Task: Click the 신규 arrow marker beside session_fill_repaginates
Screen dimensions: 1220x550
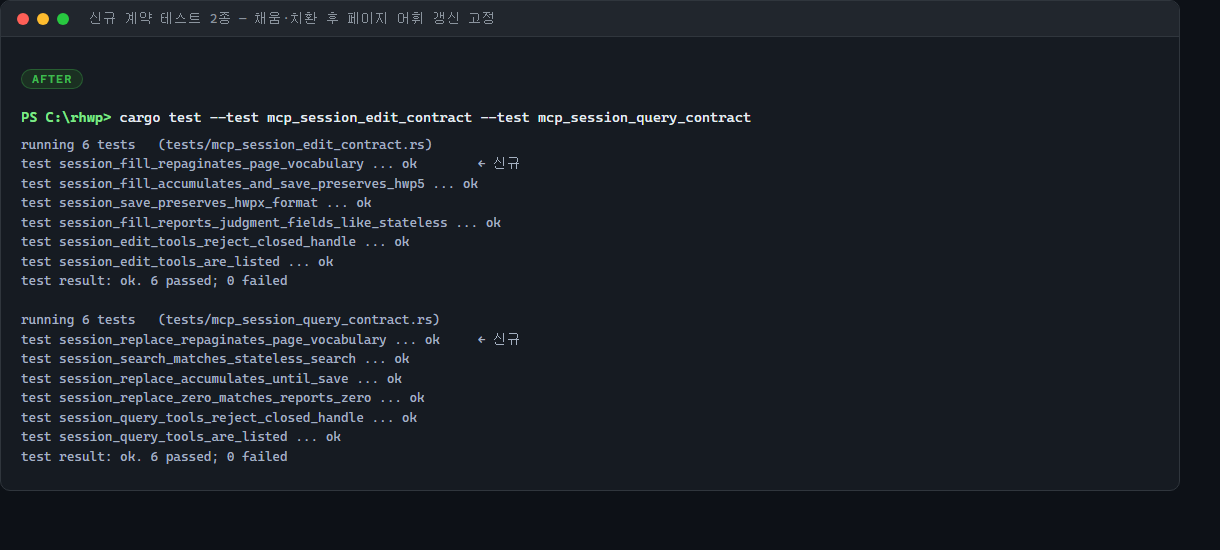Action: (x=498, y=164)
